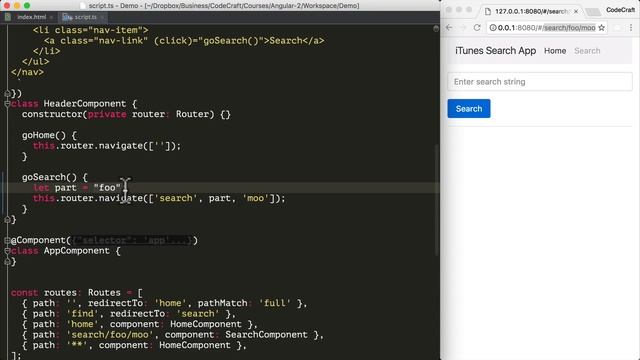Expand the folded selector placeholder in @Component

tap(132, 240)
